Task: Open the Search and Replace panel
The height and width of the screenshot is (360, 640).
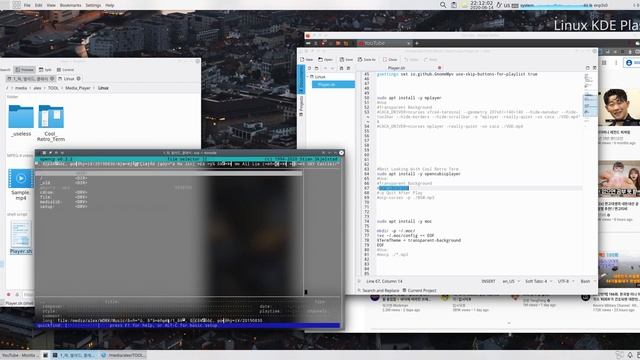Action: click(x=378, y=291)
